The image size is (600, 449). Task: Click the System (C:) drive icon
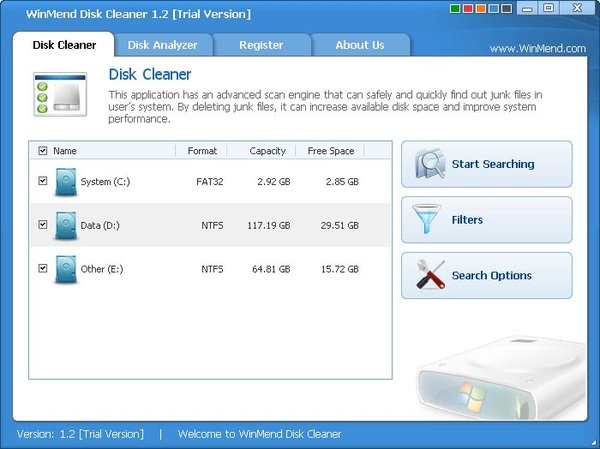65,182
